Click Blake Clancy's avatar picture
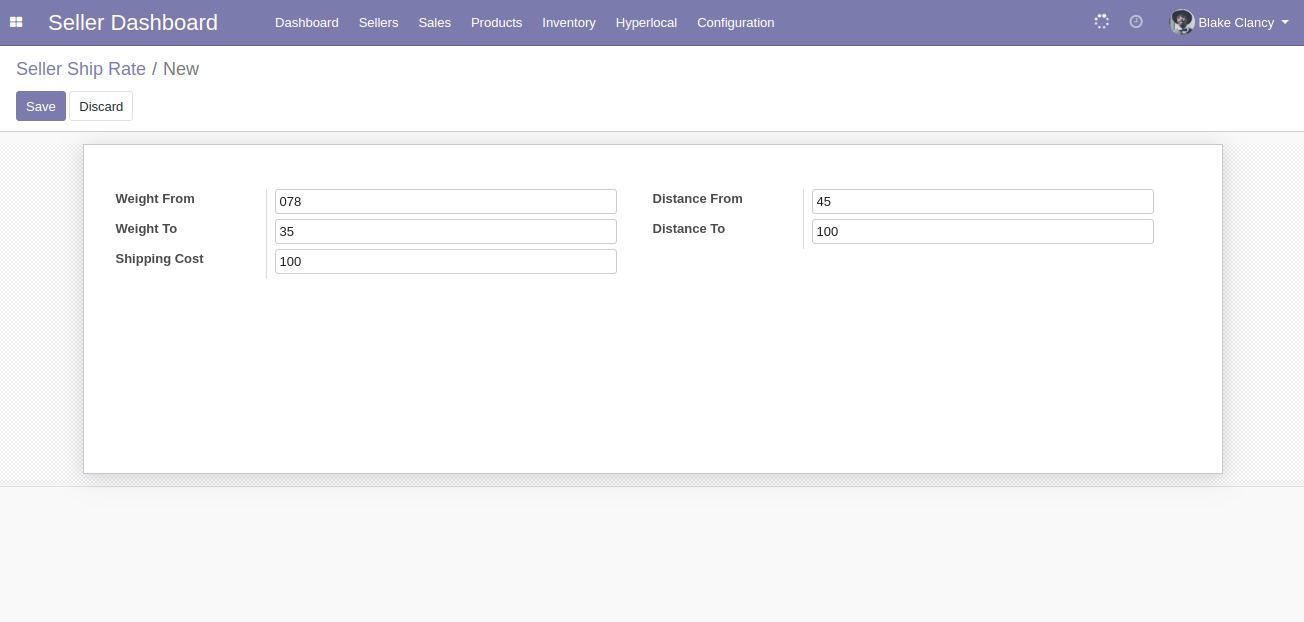This screenshot has width=1304, height=622. point(1182,22)
